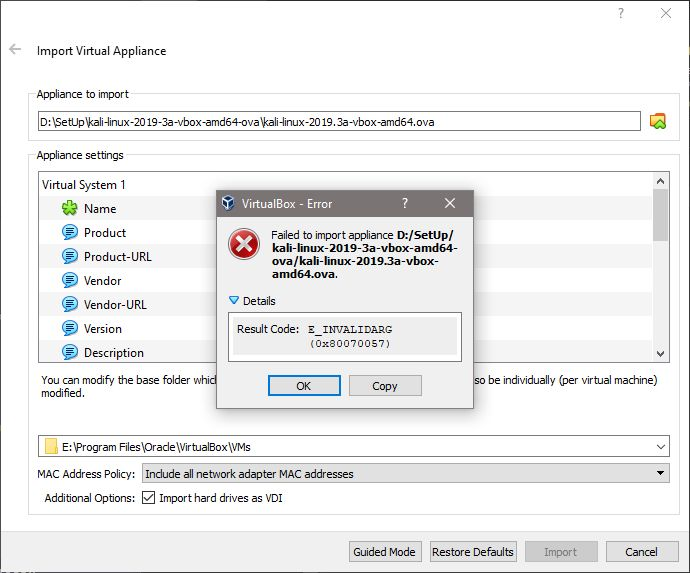
Task: Click the OK button in error dialog
Action: pyautogui.click(x=304, y=386)
